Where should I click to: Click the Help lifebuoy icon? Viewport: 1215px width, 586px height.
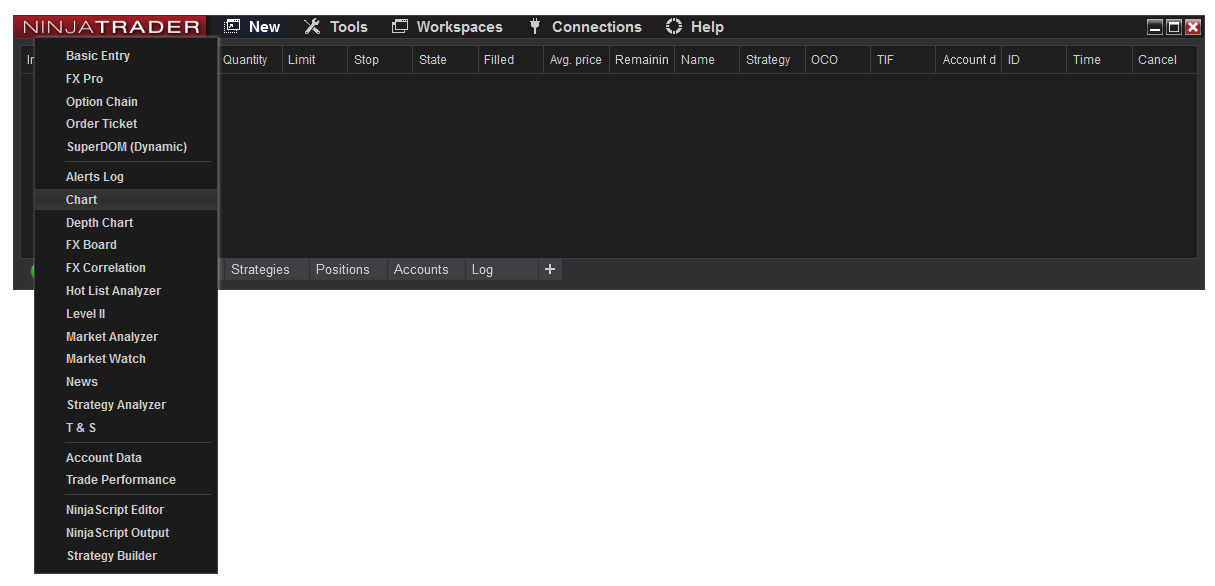pyautogui.click(x=674, y=27)
